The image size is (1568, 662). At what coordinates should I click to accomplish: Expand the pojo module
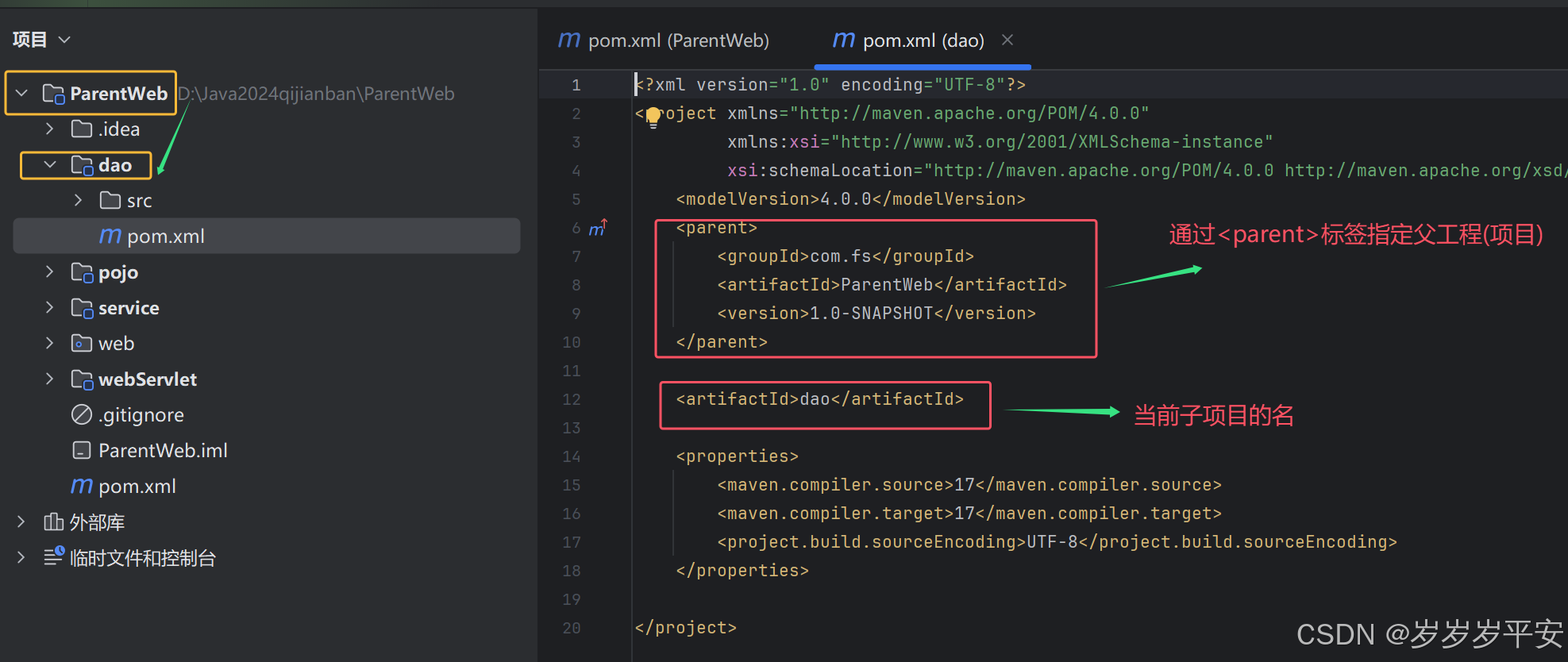(x=50, y=272)
